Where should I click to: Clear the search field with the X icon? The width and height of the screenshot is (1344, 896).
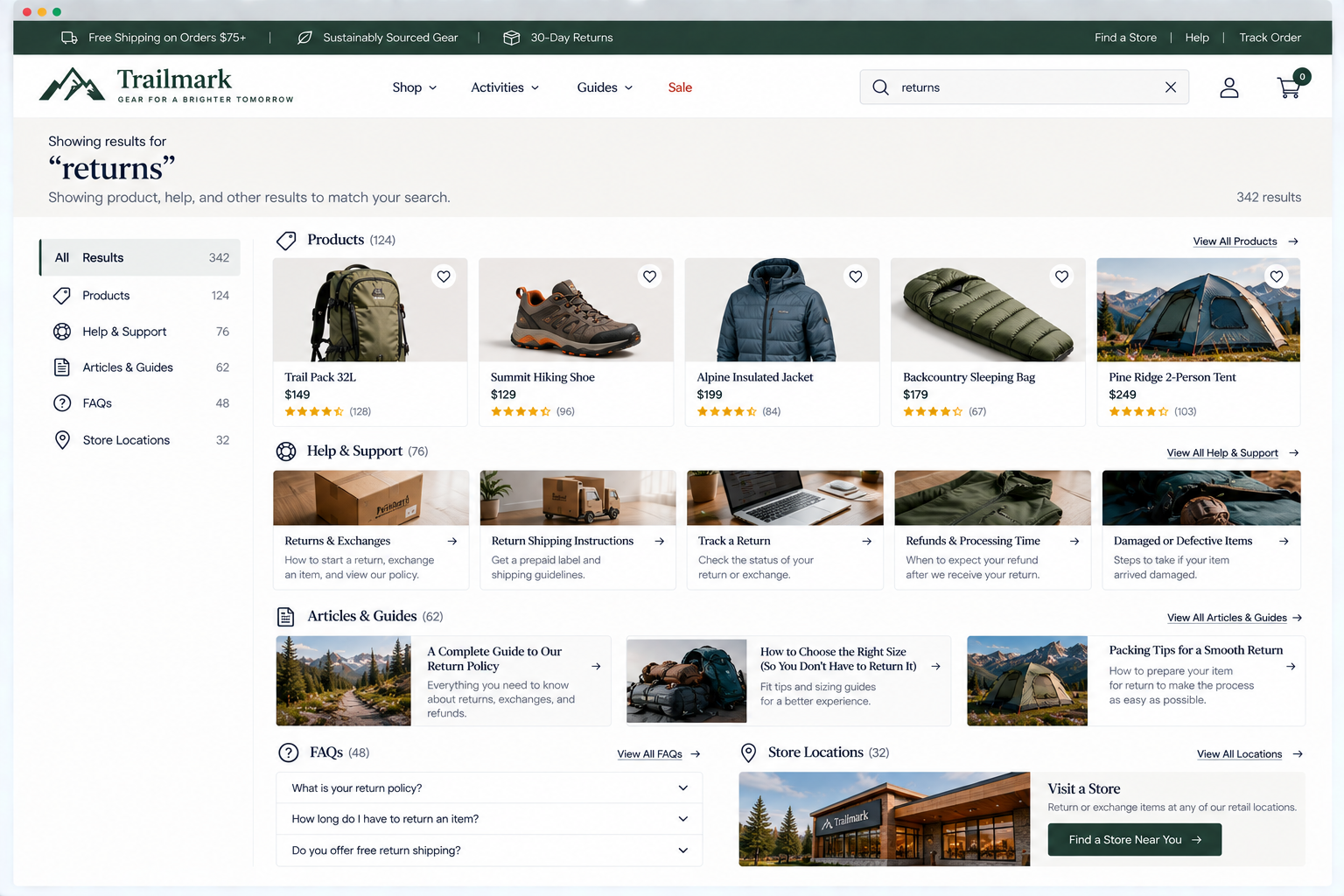pos(1171,87)
